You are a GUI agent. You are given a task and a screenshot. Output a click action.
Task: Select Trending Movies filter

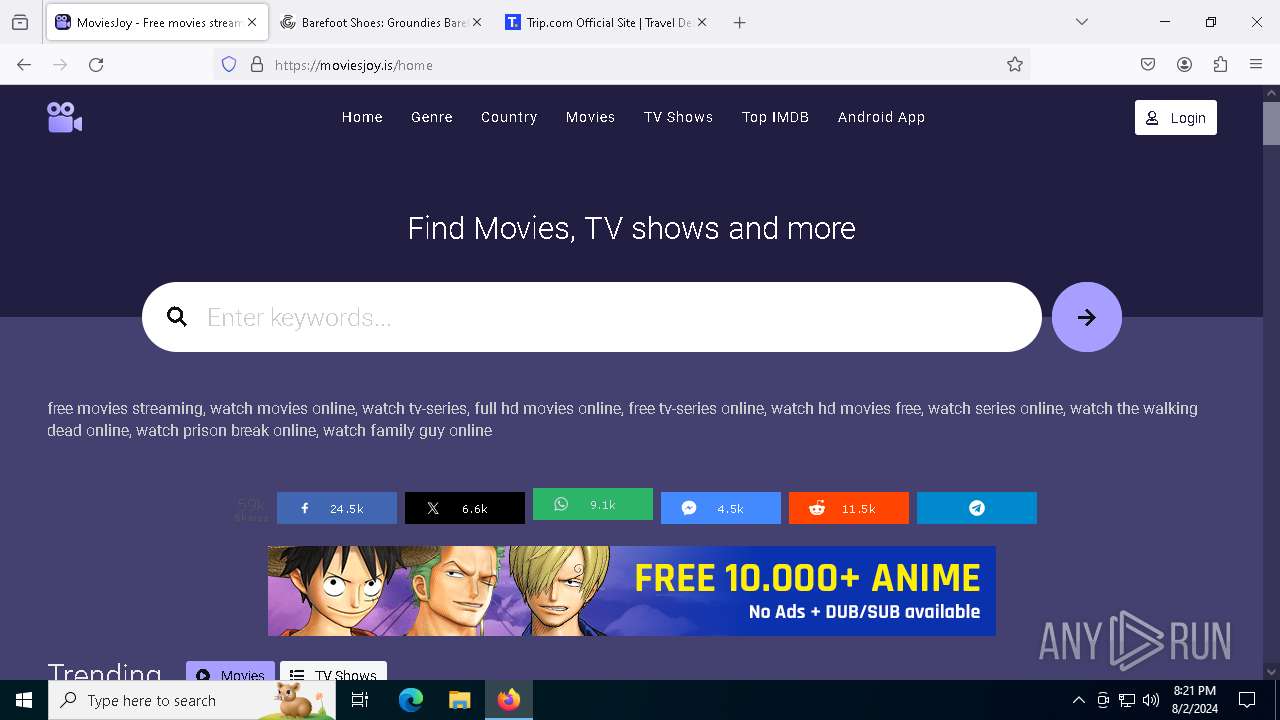click(230, 671)
